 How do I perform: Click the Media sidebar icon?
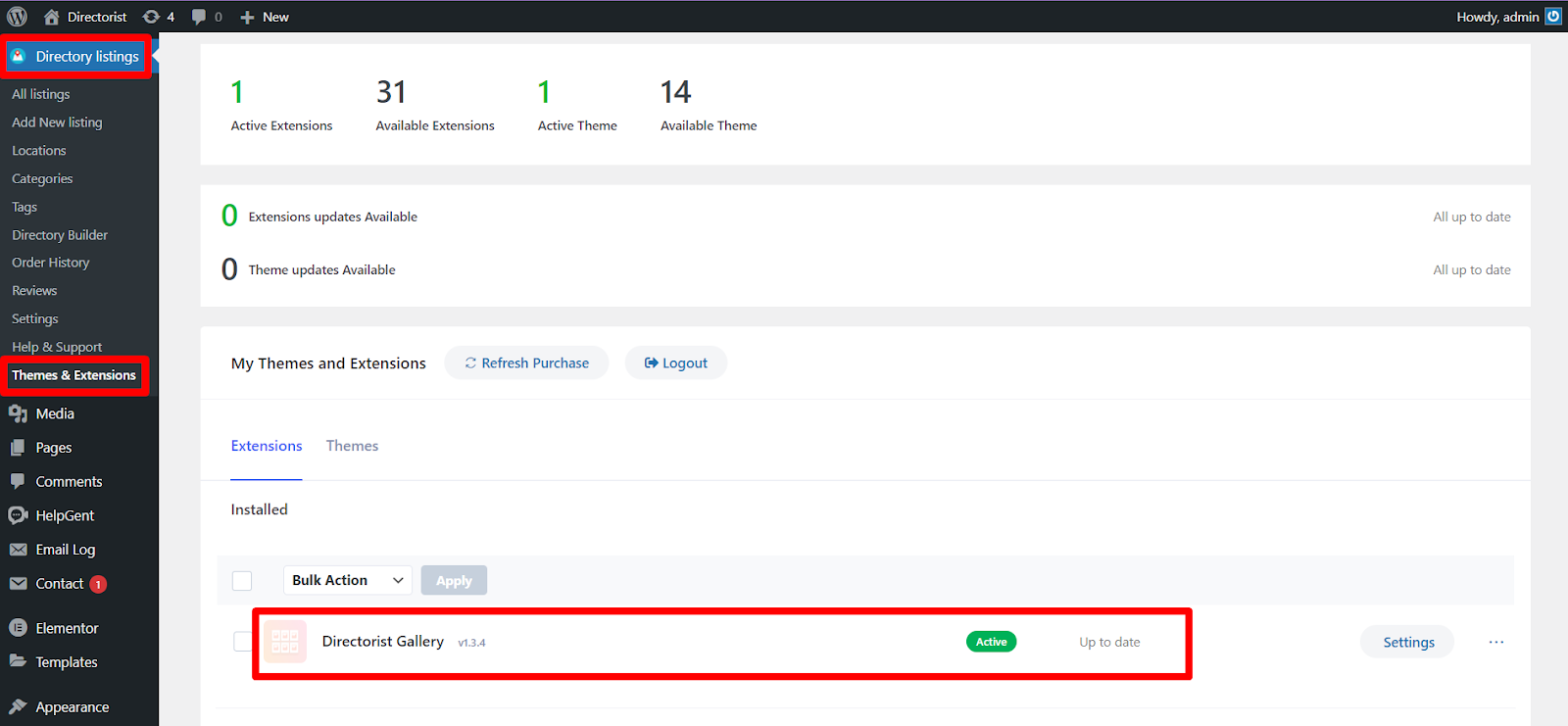18,413
